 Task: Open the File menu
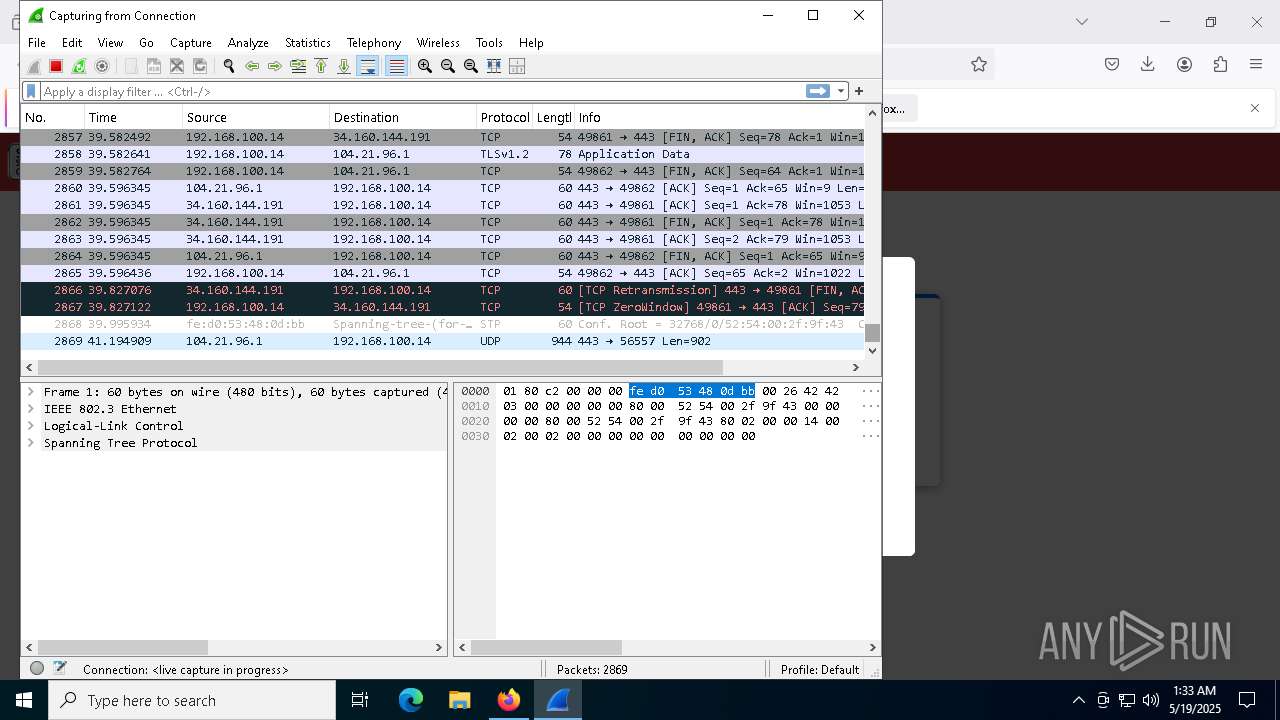[37, 43]
